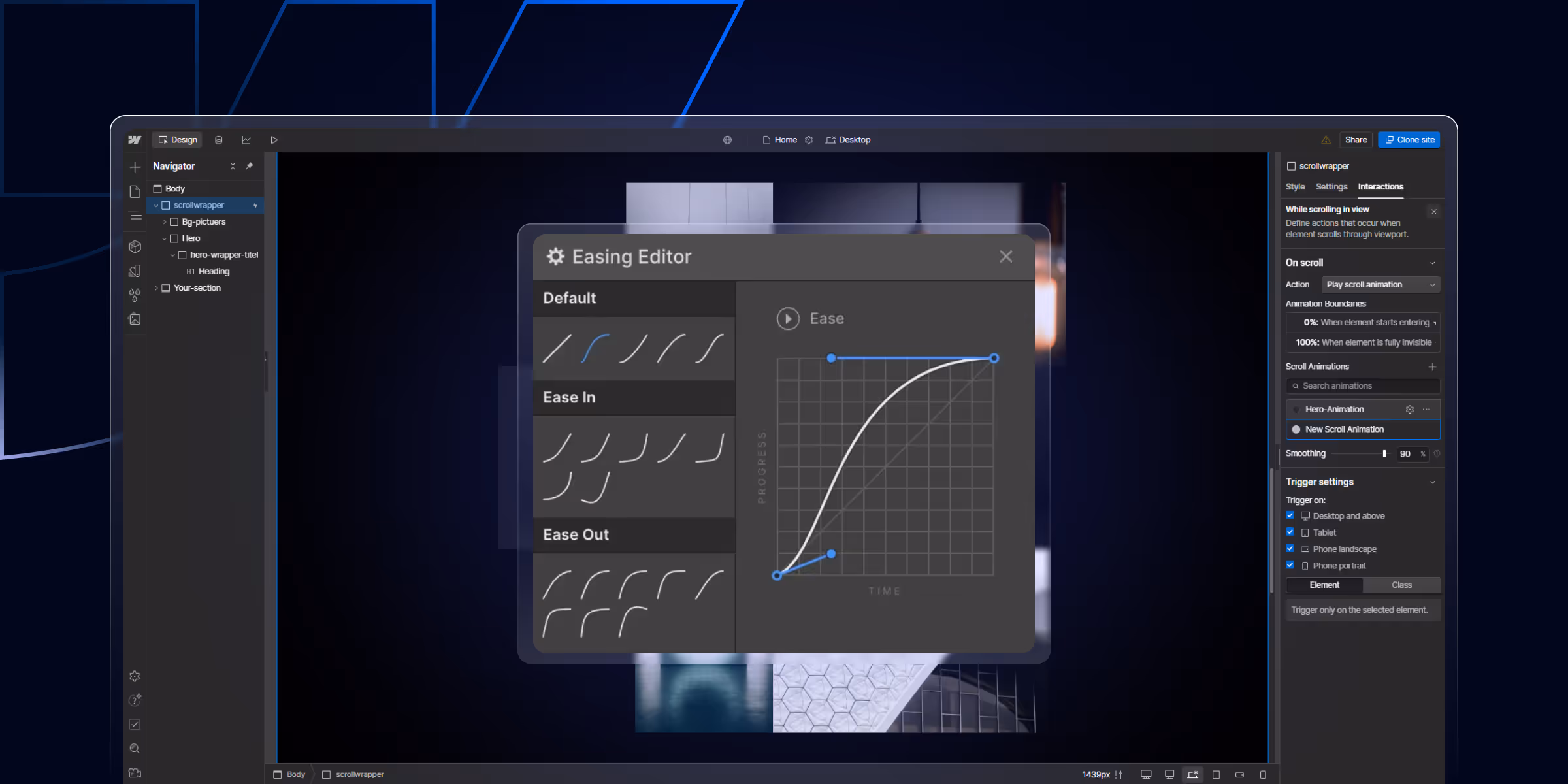The height and width of the screenshot is (784, 1568).
Task: Play the Ease curve preview
Action: [x=788, y=318]
